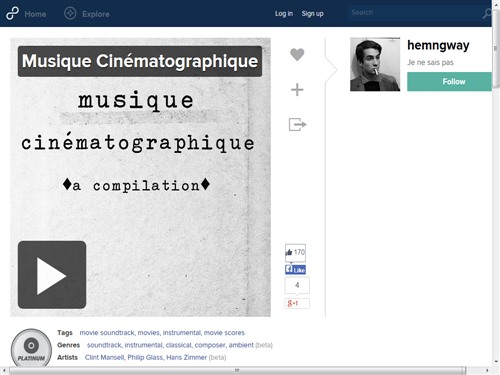500x375 pixels.
Task: Like the mix with heart icon
Action: (297, 55)
